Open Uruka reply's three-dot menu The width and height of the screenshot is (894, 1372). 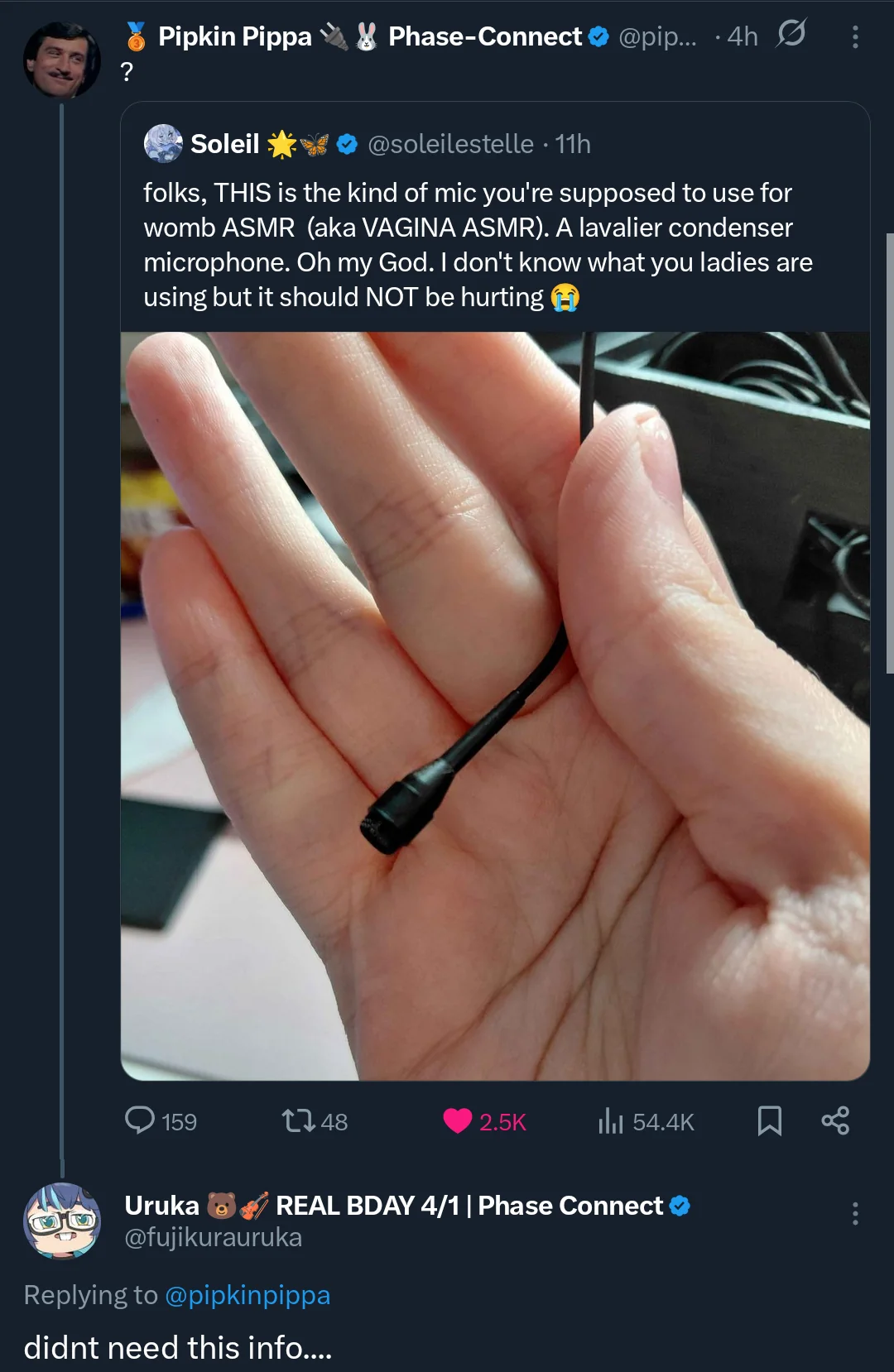(x=855, y=1214)
